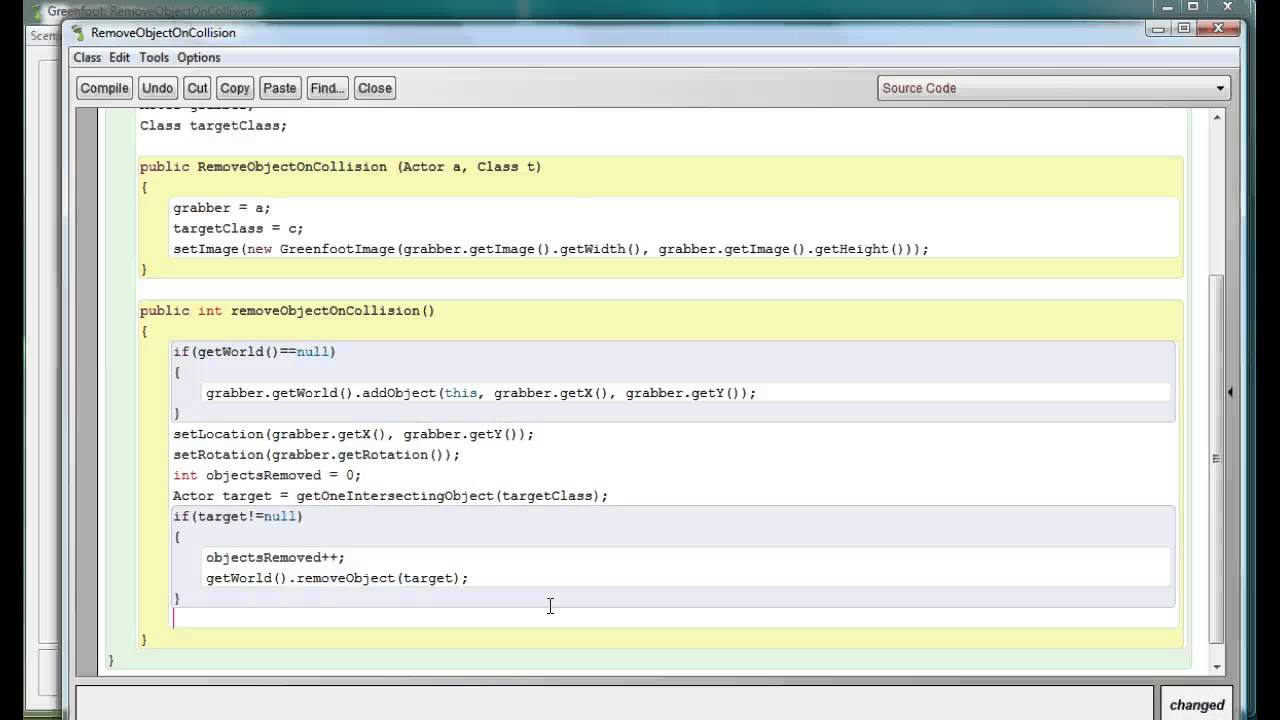Click the scrollbar up arrow
The image size is (1280, 720).
(x=1217, y=117)
